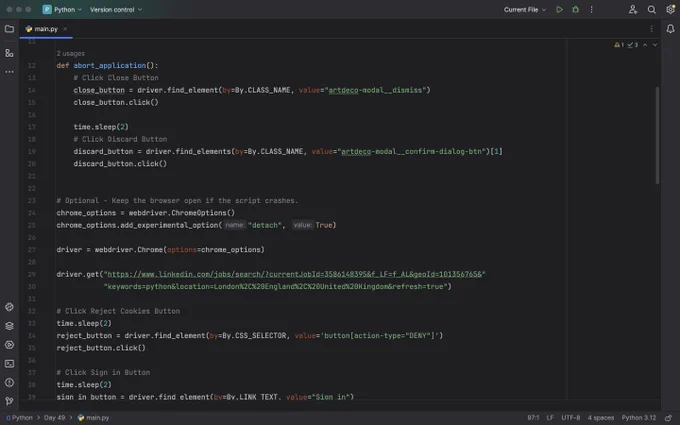Click discard_button.click() on line 20
The height and width of the screenshot is (425, 680).
pos(120,163)
